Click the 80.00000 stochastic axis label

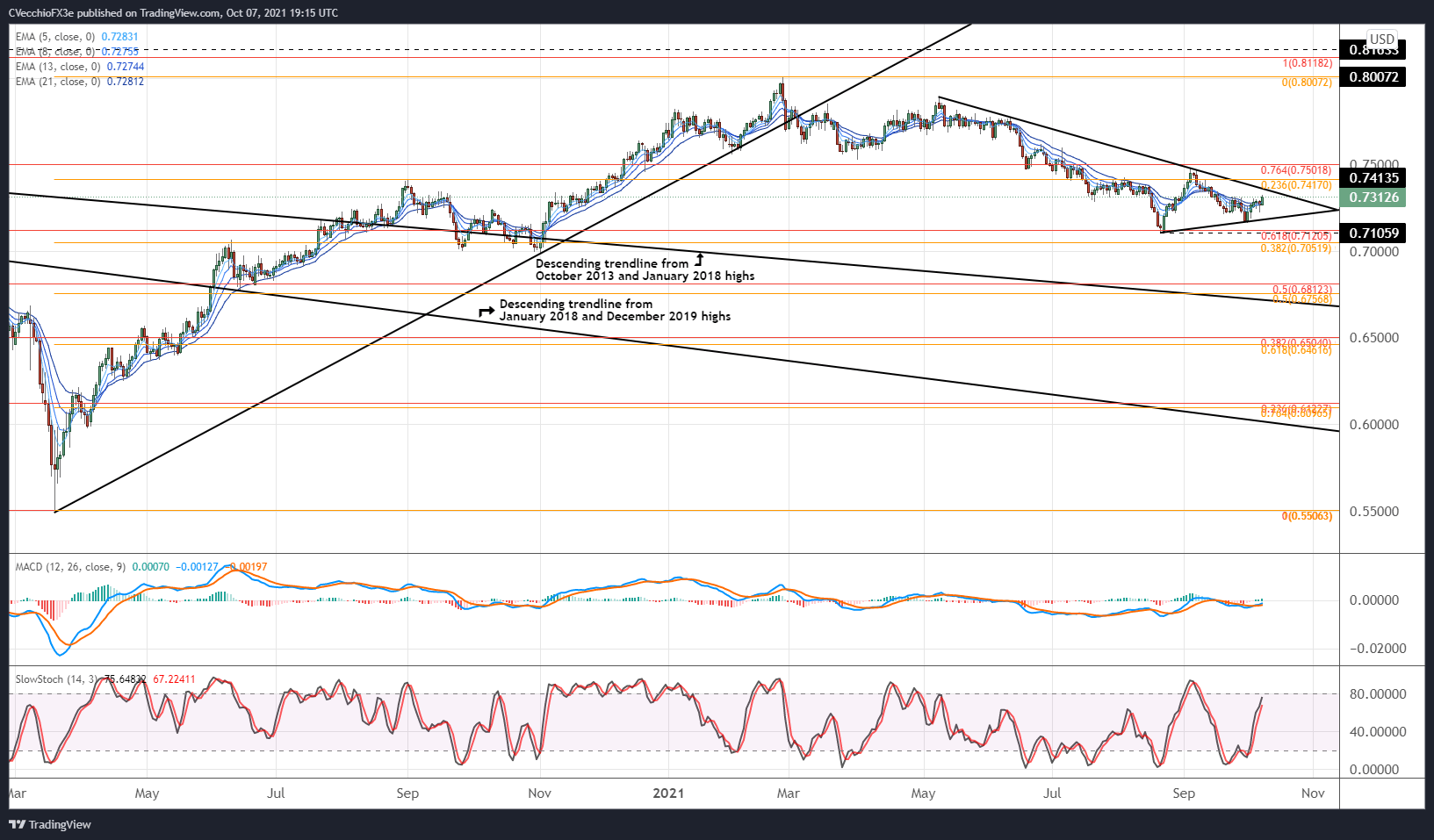(1378, 694)
